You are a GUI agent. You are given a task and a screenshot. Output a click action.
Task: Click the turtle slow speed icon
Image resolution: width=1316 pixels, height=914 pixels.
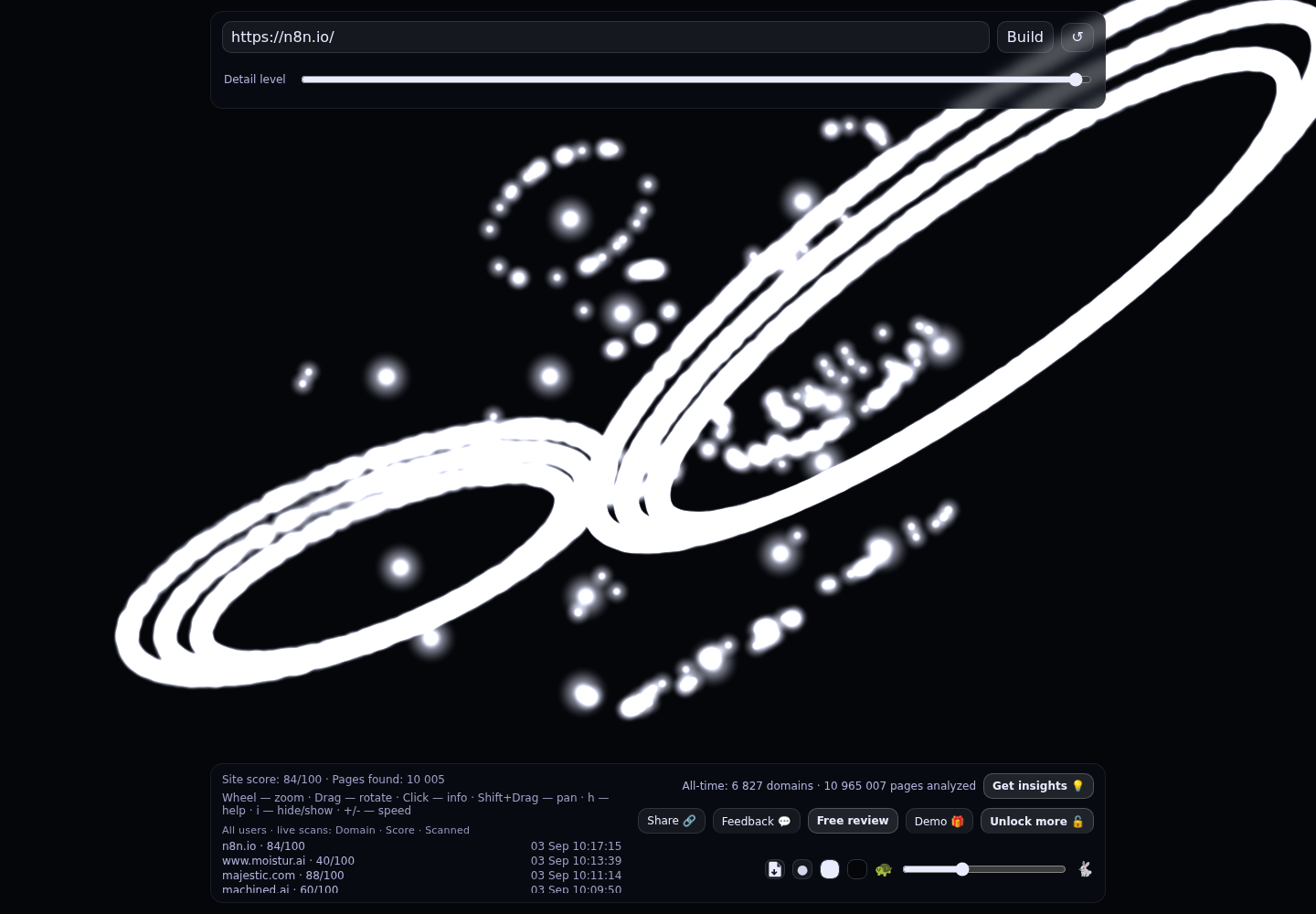[883, 869]
